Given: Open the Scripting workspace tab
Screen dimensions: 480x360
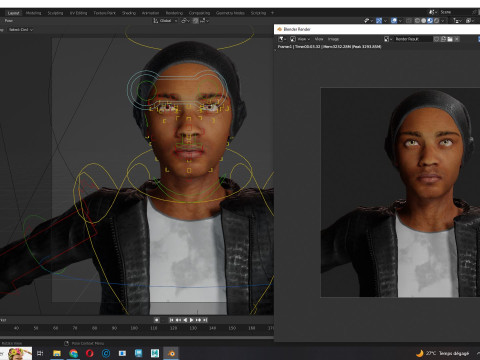Looking at the screenshot, I should 258,13.
